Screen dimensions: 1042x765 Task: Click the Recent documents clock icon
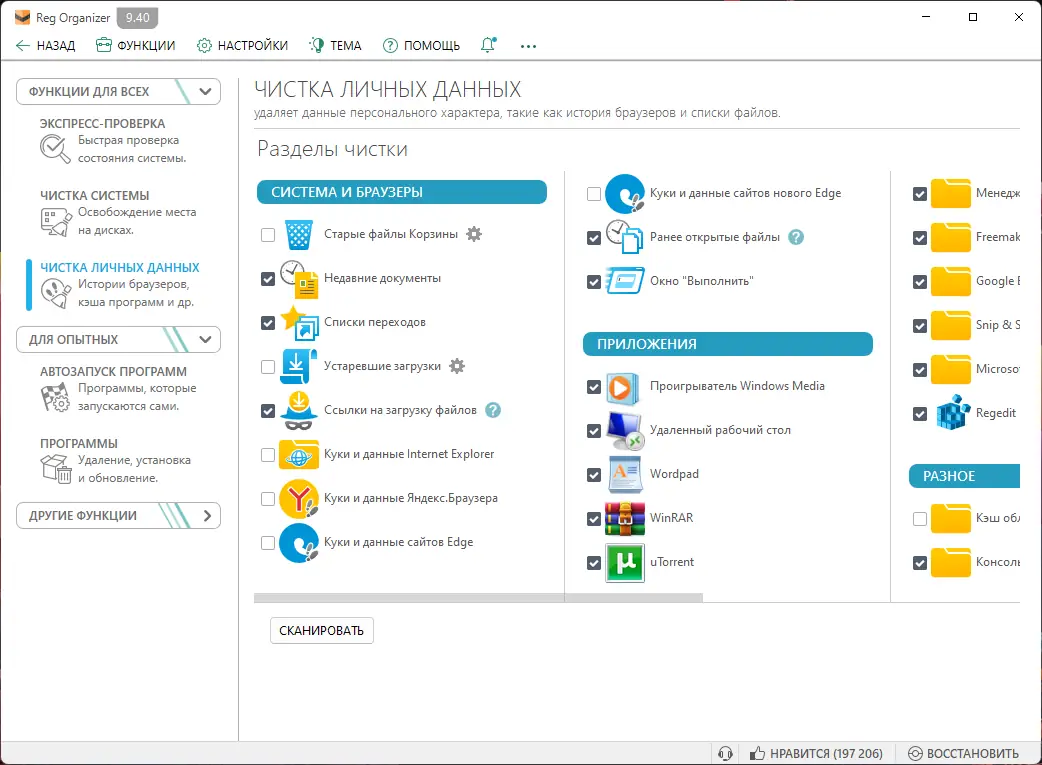[299, 278]
